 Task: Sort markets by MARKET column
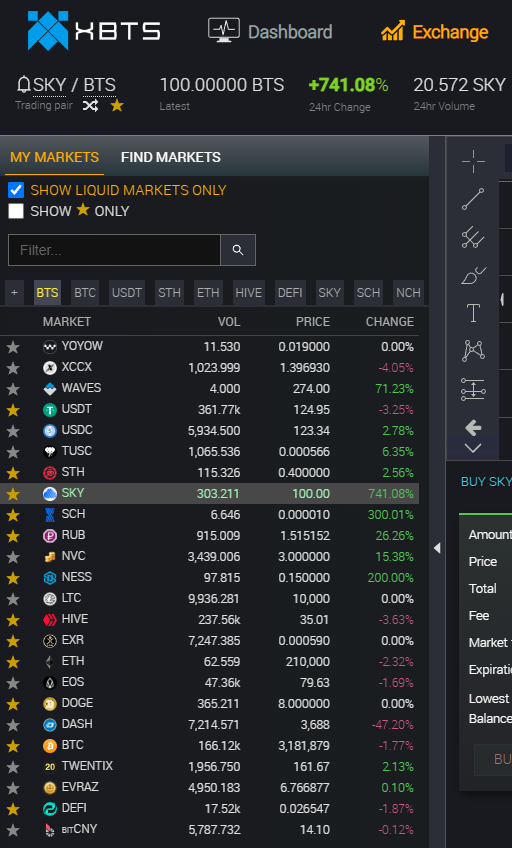(67, 322)
